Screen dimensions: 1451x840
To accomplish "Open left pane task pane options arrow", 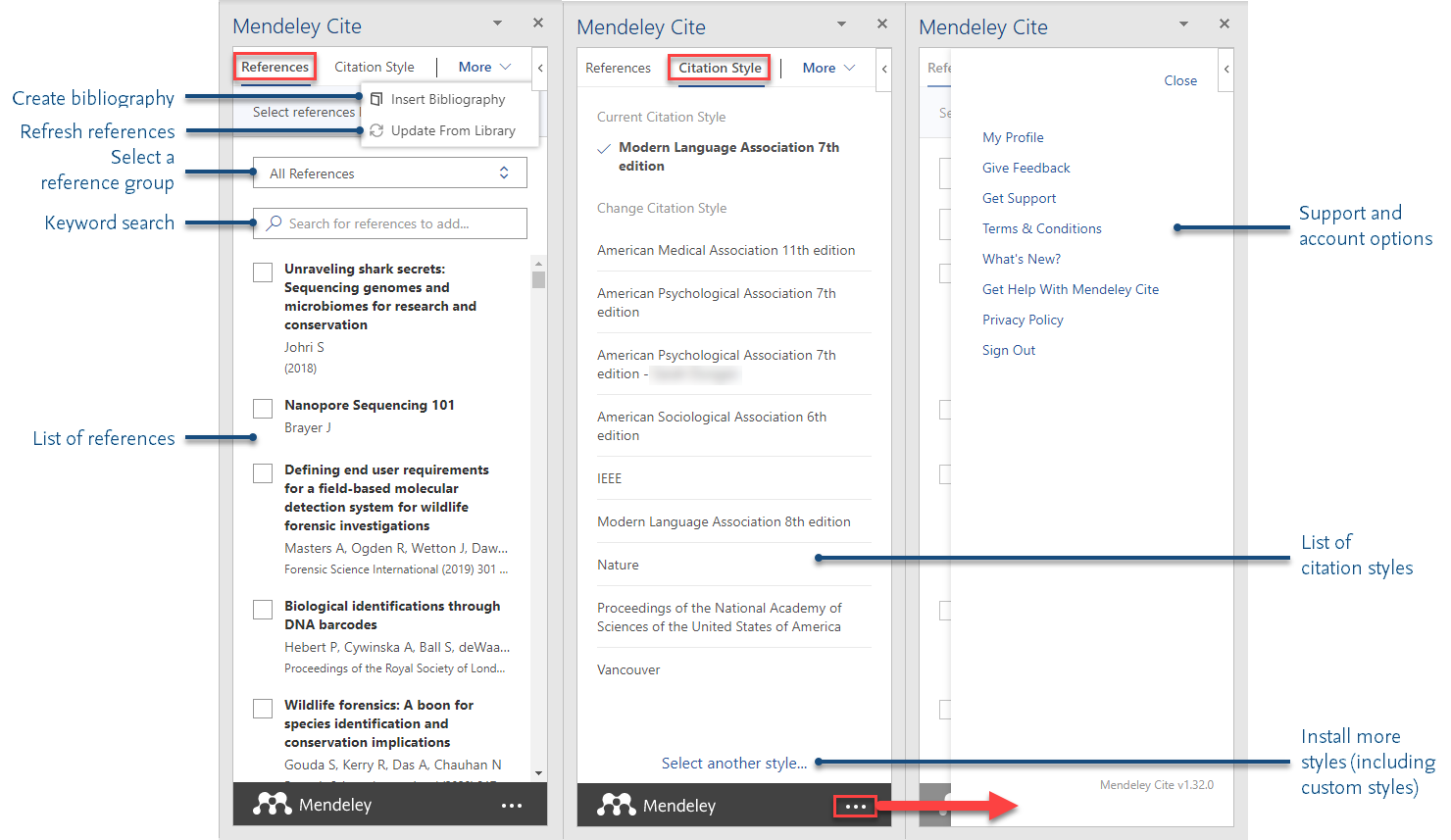I will (497, 23).
